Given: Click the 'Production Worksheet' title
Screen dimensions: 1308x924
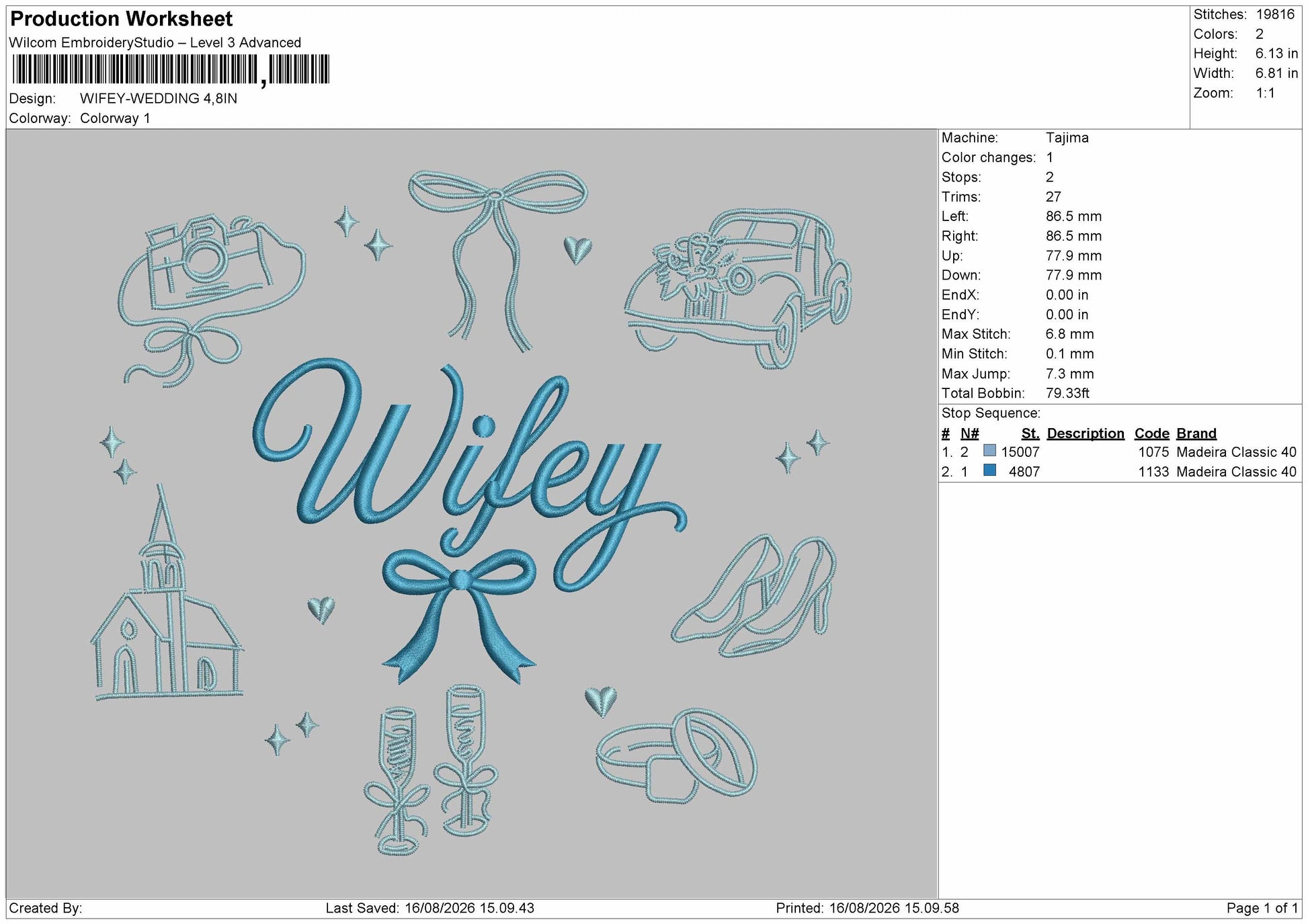Looking at the screenshot, I should pyautogui.click(x=122, y=19).
